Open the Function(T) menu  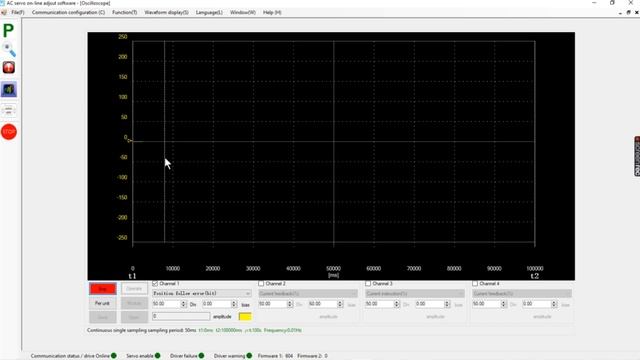124,13
